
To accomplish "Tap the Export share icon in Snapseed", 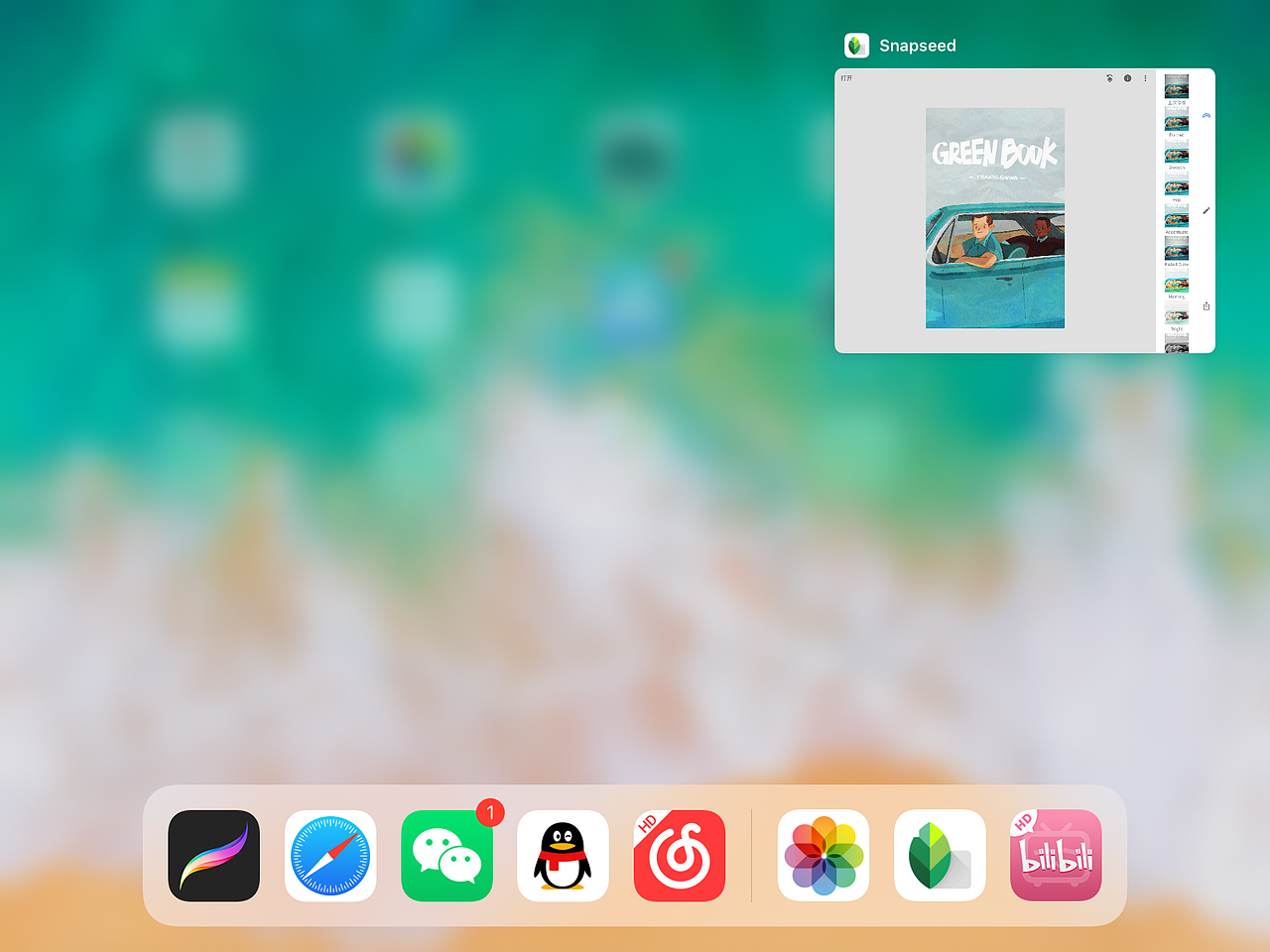I will [1206, 306].
